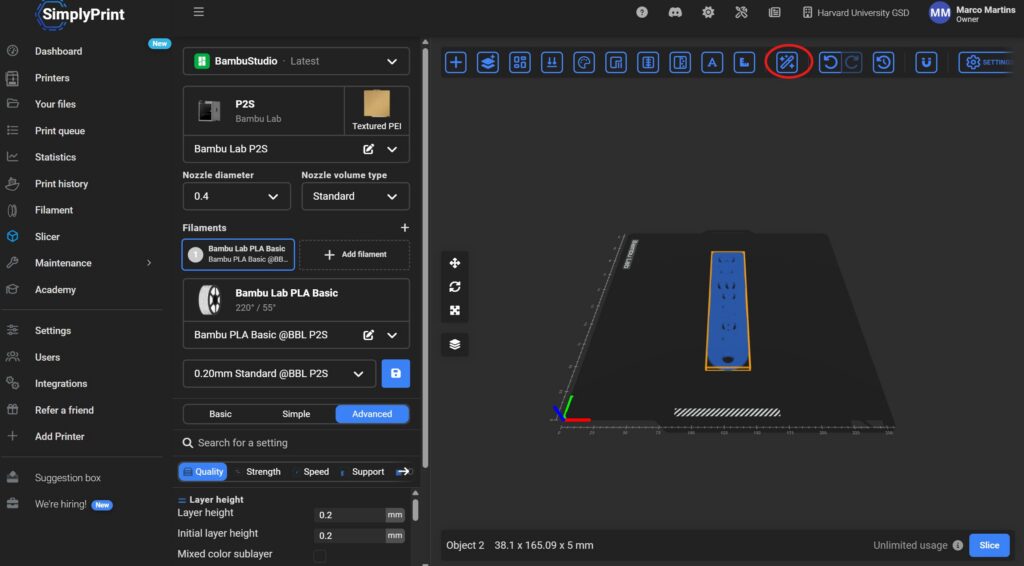Toggle the magnet snap icon

pos(926,63)
